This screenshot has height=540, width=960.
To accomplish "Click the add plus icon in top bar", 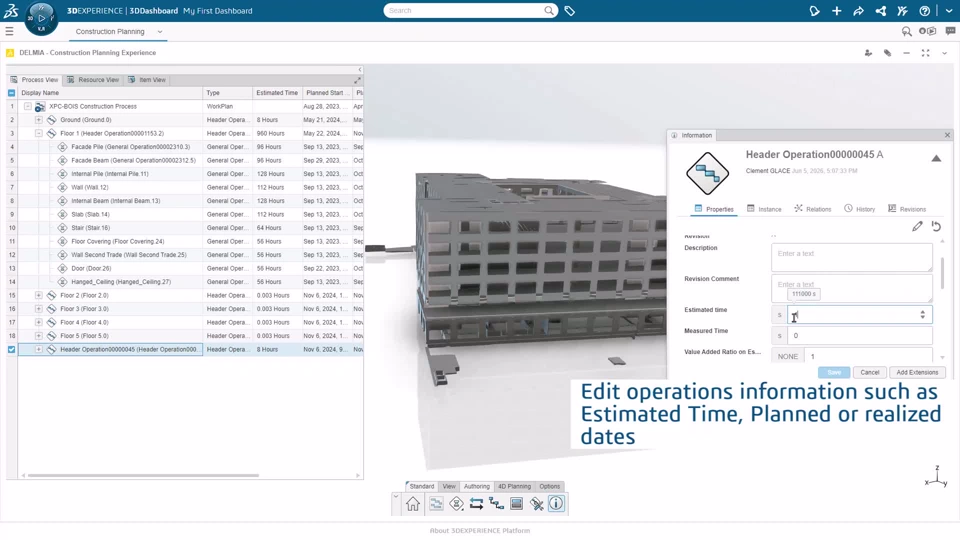I will 836,10.
